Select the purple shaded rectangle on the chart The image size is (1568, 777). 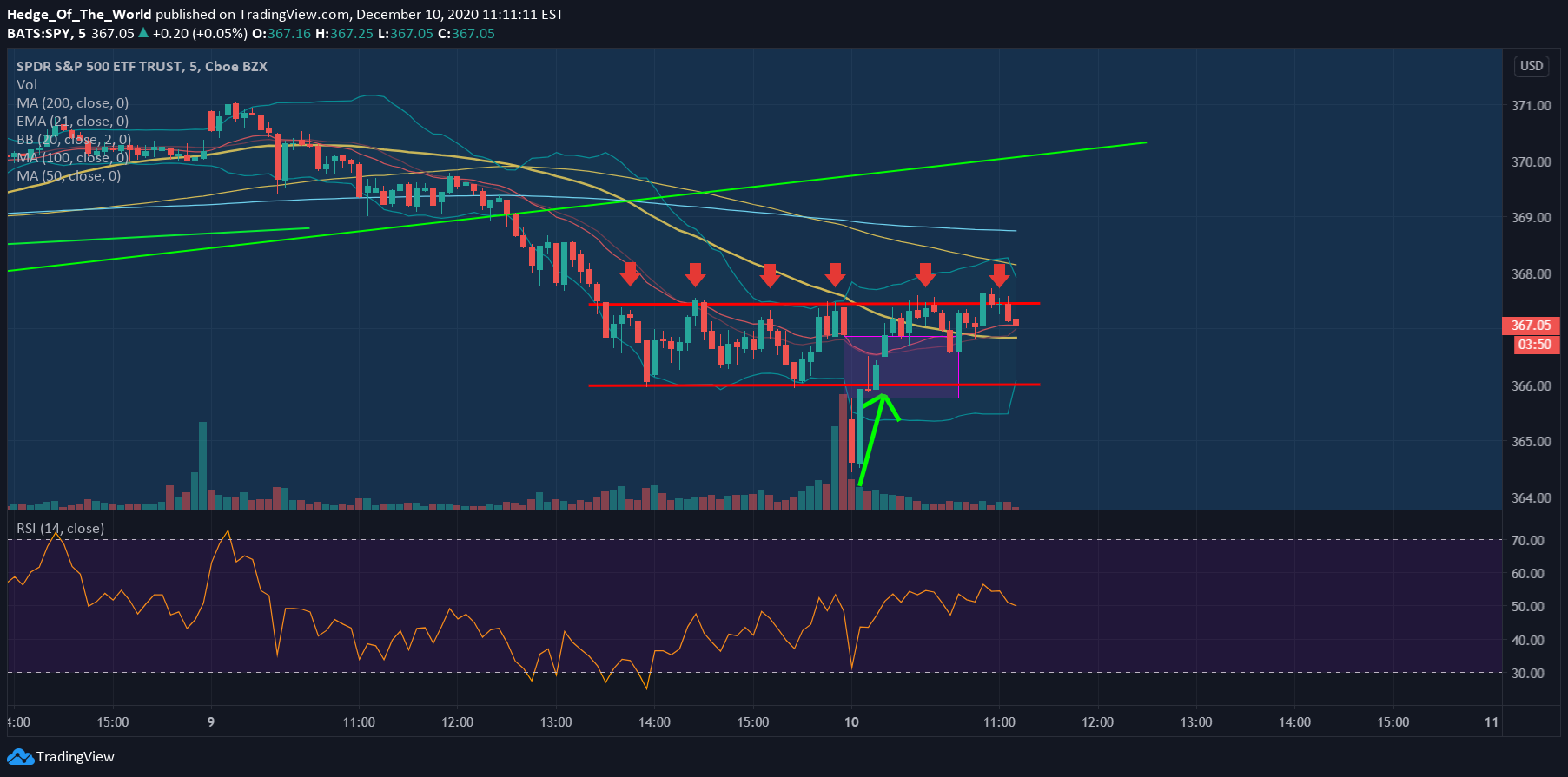(901, 367)
